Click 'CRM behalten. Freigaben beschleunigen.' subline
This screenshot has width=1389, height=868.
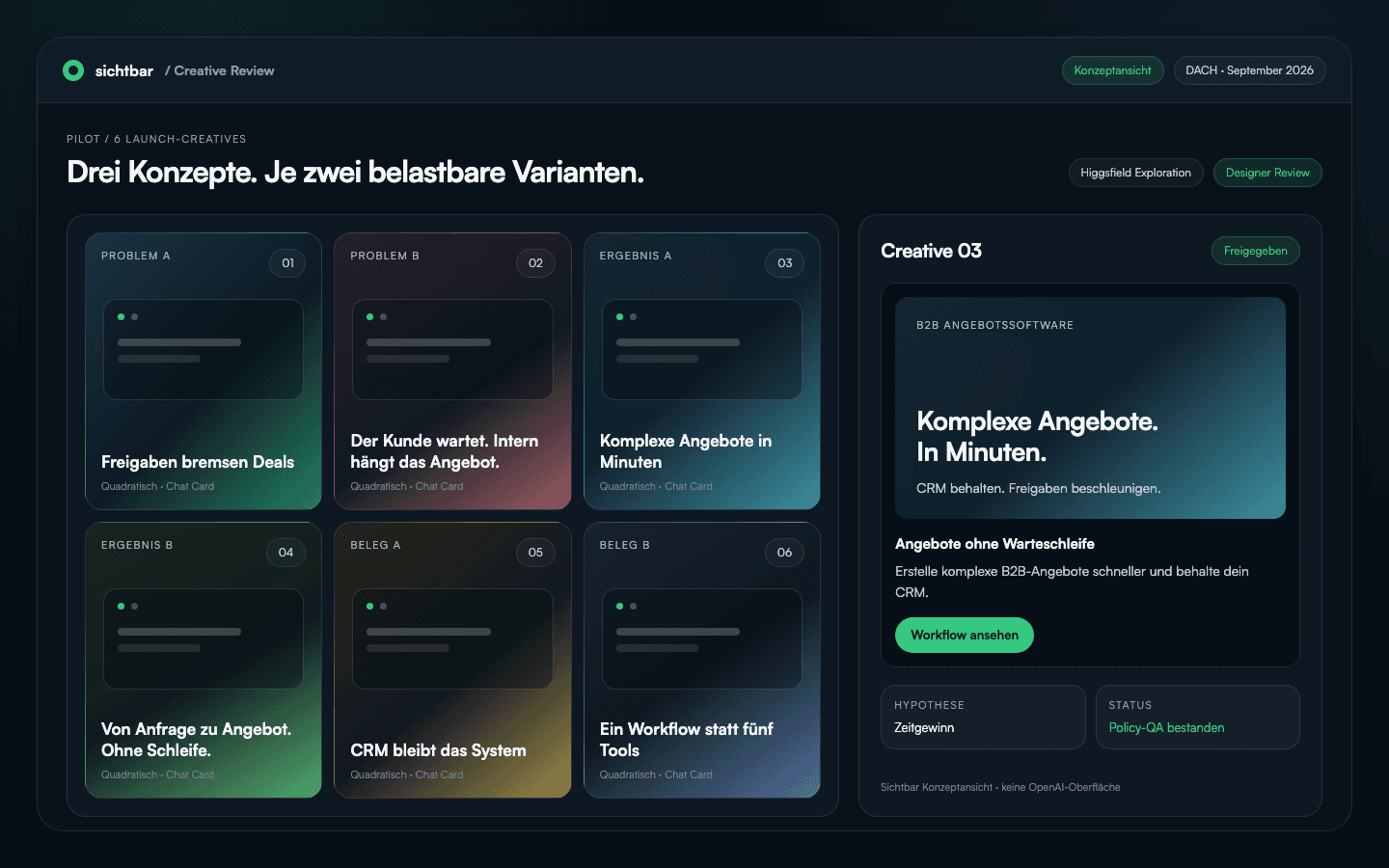point(1038,488)
